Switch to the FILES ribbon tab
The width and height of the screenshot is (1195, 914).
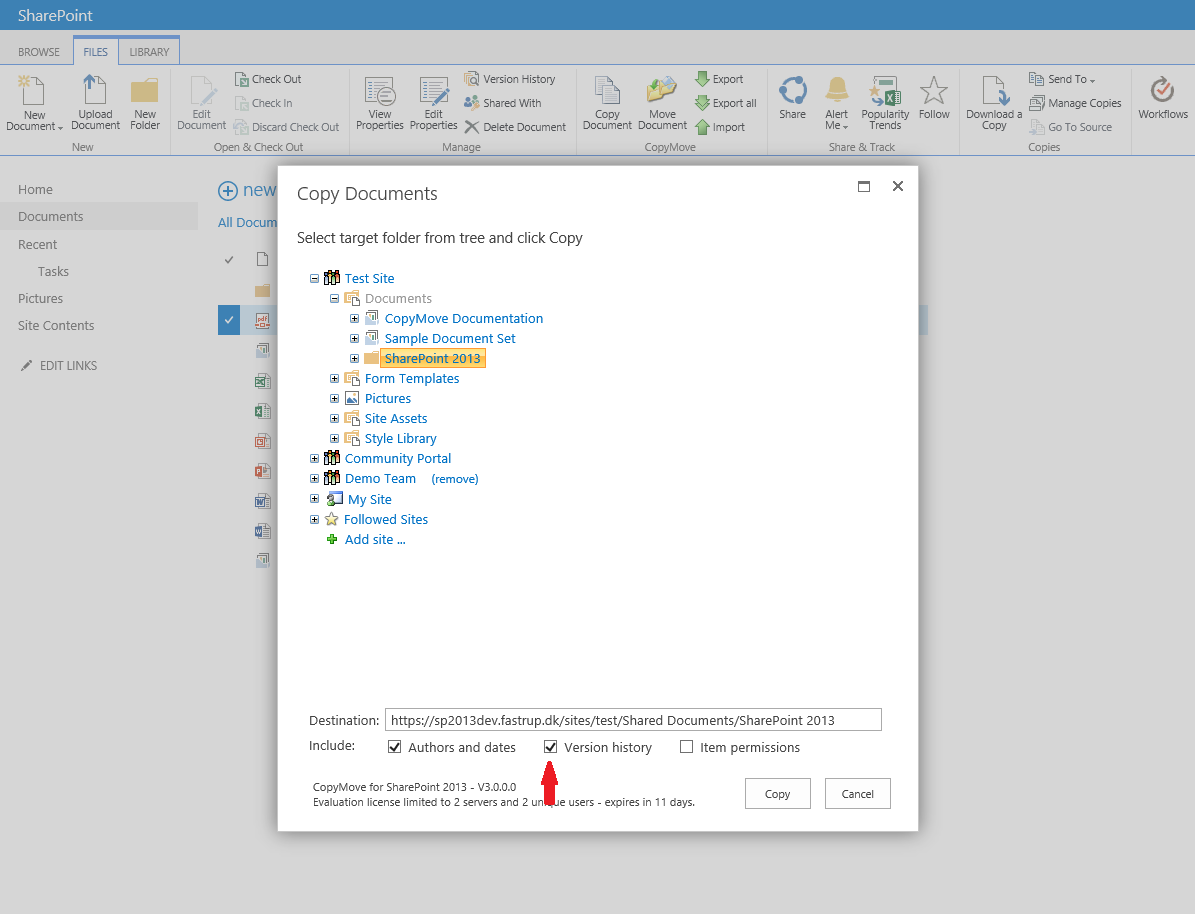pos(95,52)
